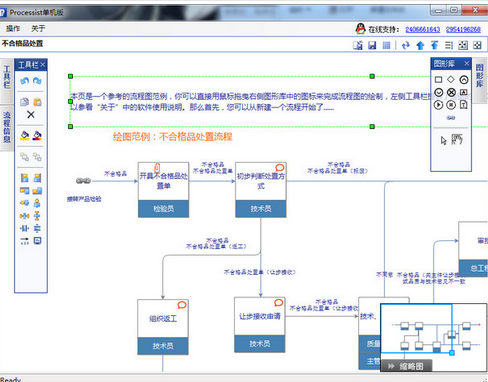Select the hand pan tool in 图形库

(457, 139)
